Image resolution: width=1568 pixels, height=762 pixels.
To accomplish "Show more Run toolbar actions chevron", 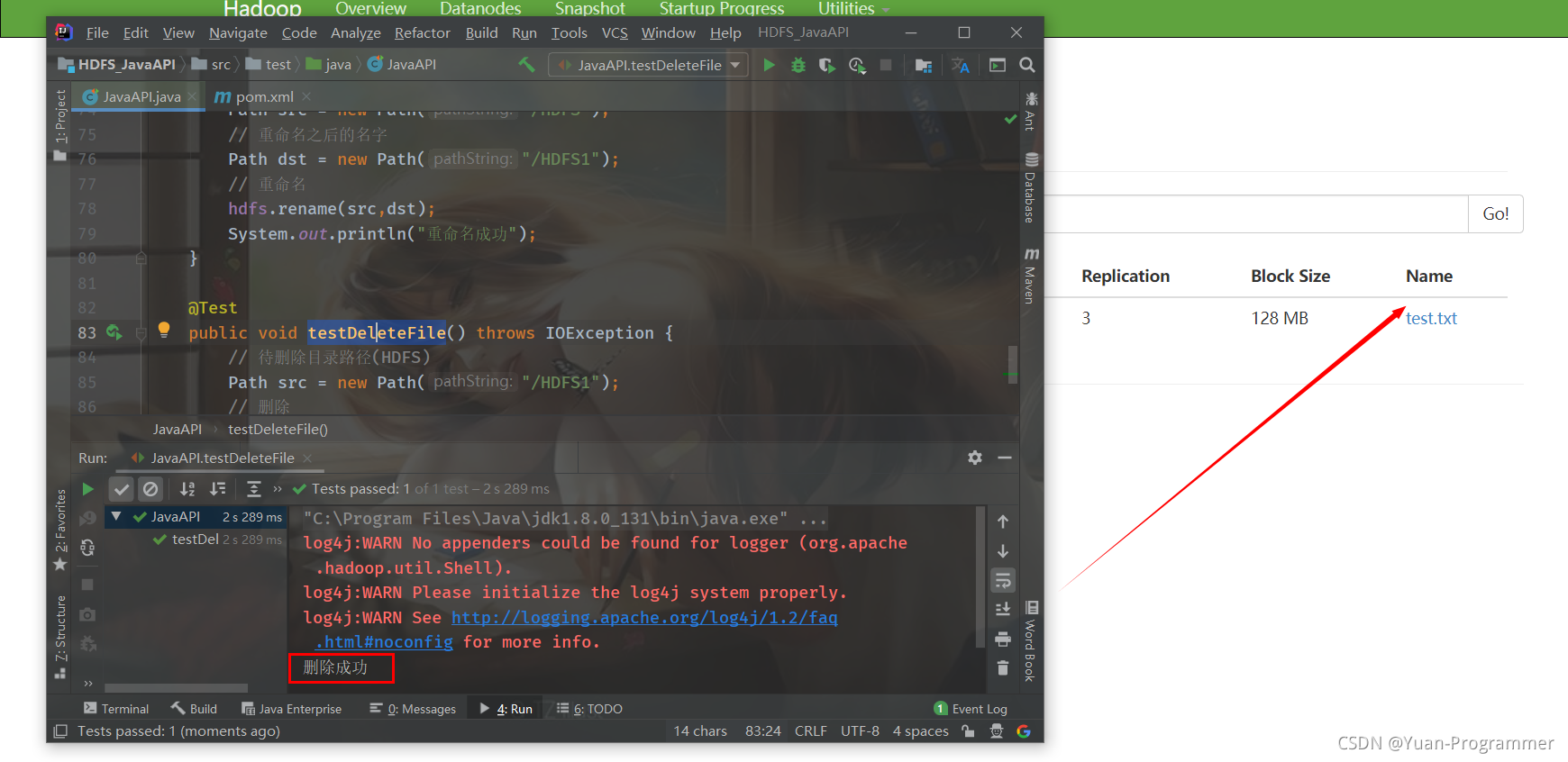I will [278, 489].
